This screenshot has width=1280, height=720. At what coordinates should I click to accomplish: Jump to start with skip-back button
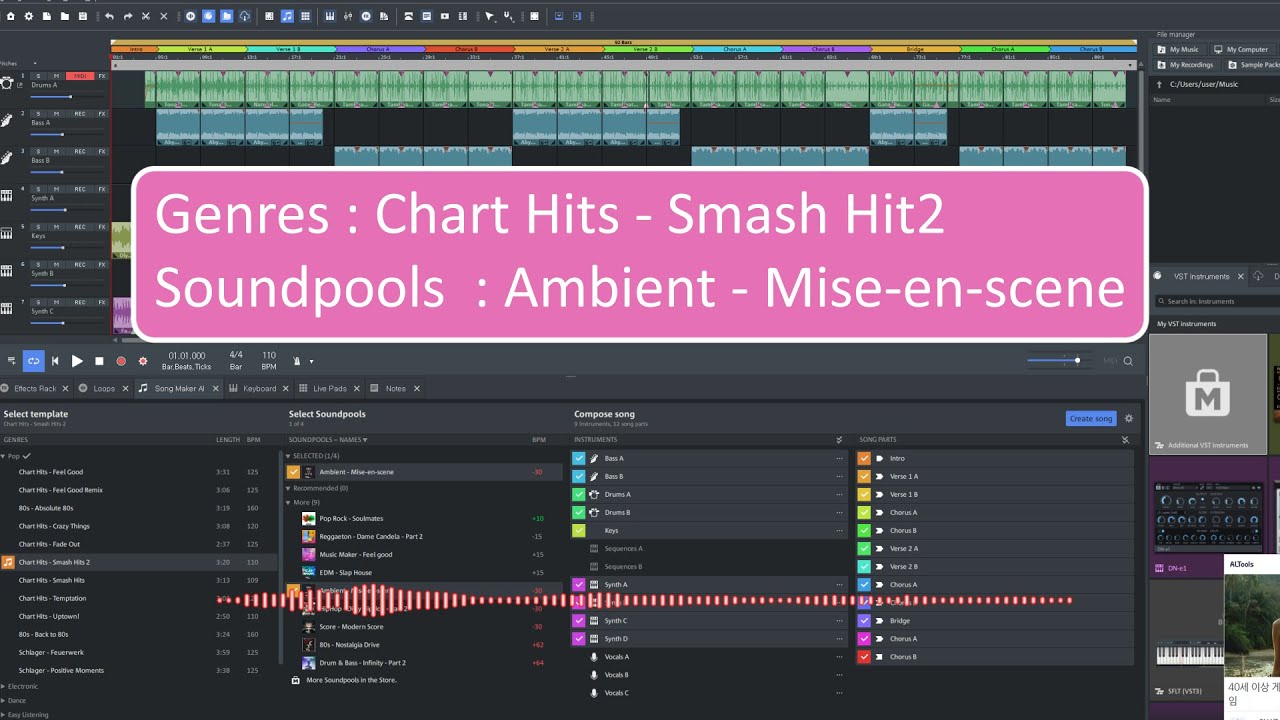coord(55,361)
